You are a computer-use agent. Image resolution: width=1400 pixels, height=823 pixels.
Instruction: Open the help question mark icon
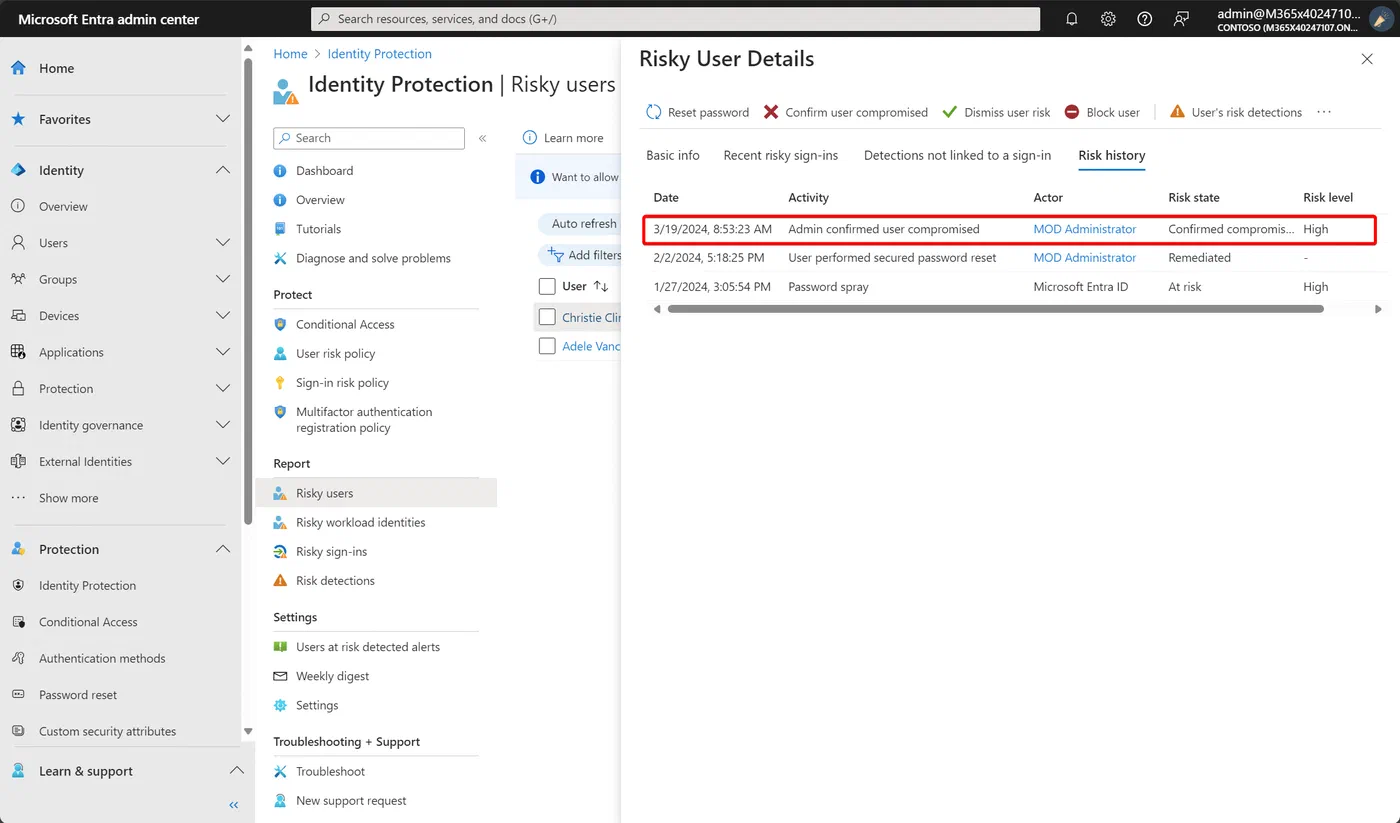point(1145,19)
